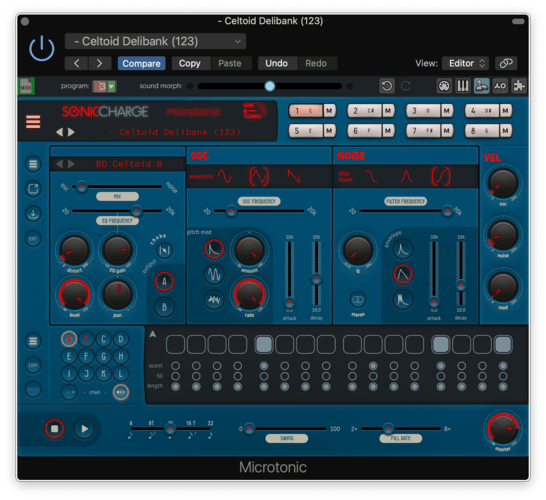Select pattern H
546x500 pixels.
(120, 356)
